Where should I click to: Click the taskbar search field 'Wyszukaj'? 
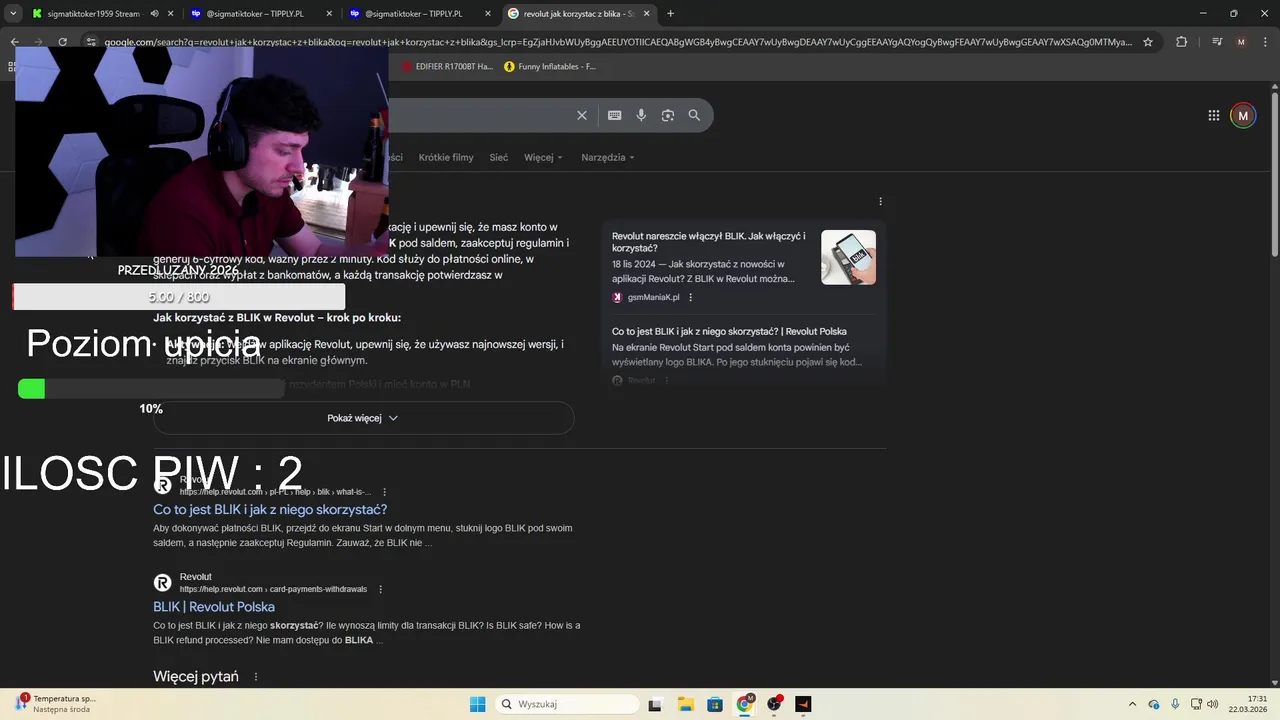[x=567, y=704]
